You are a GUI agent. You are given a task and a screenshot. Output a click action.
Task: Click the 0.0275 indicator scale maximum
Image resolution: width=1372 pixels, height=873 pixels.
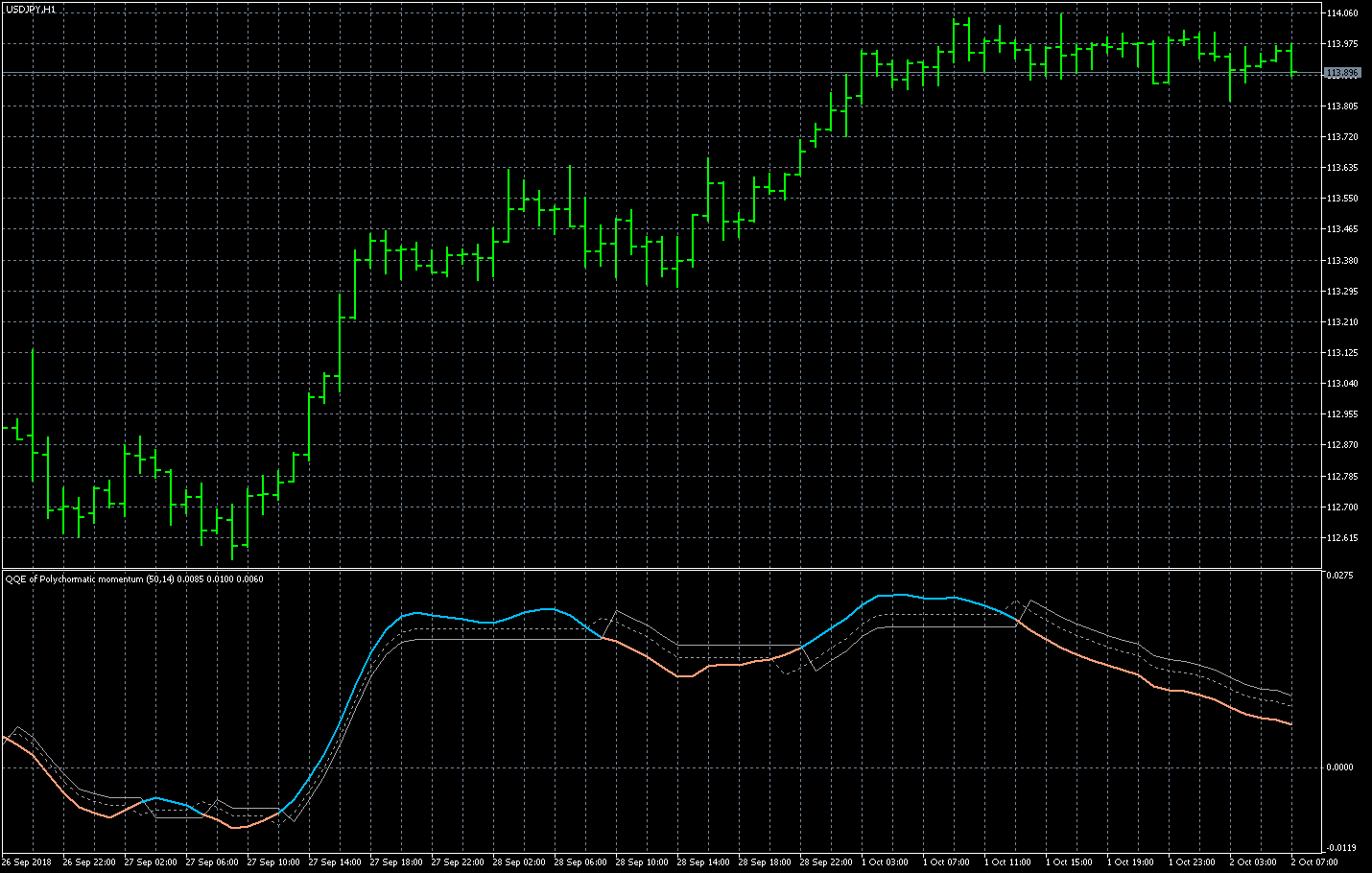[1339, 576]
